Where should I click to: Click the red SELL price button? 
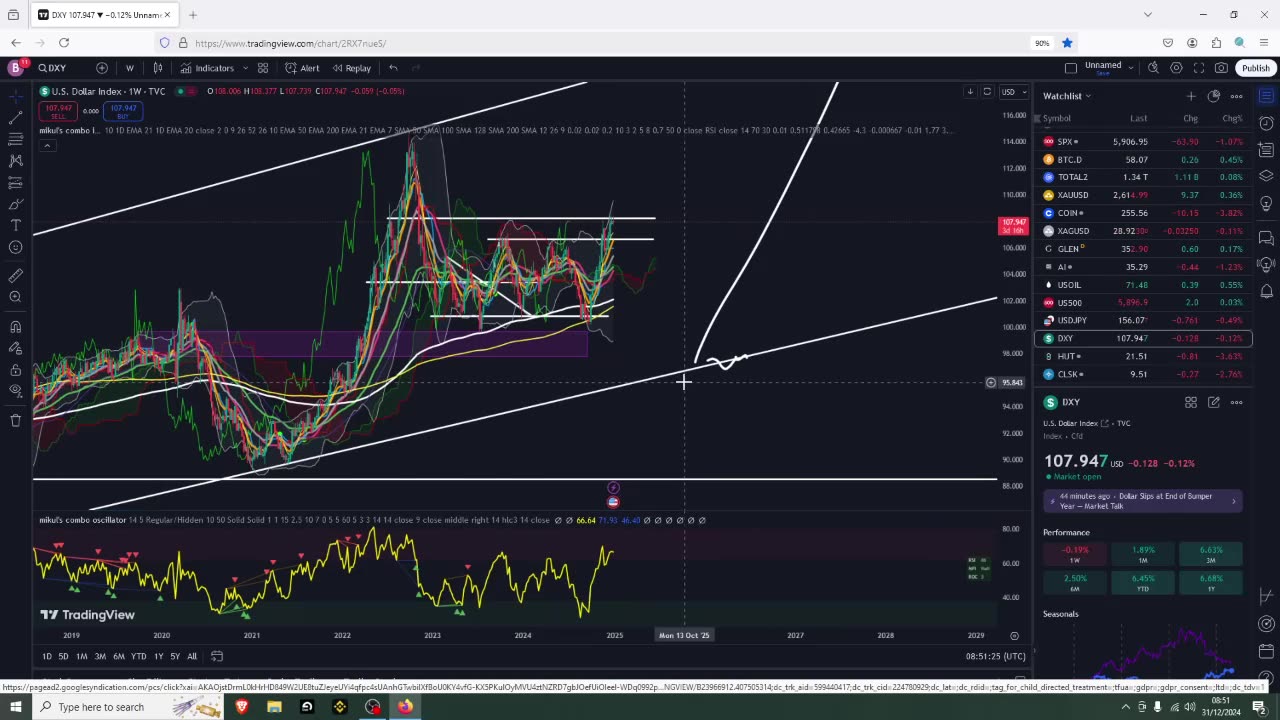tap(58, 111)
